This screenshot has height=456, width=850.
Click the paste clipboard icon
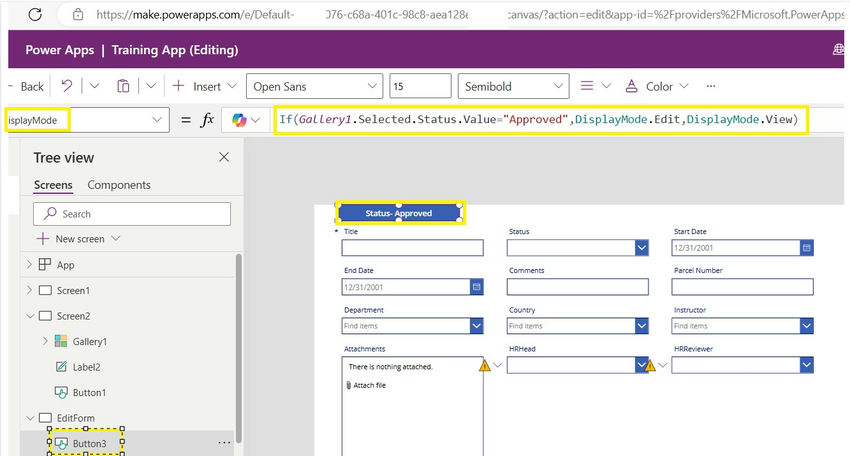pos(123,86)
